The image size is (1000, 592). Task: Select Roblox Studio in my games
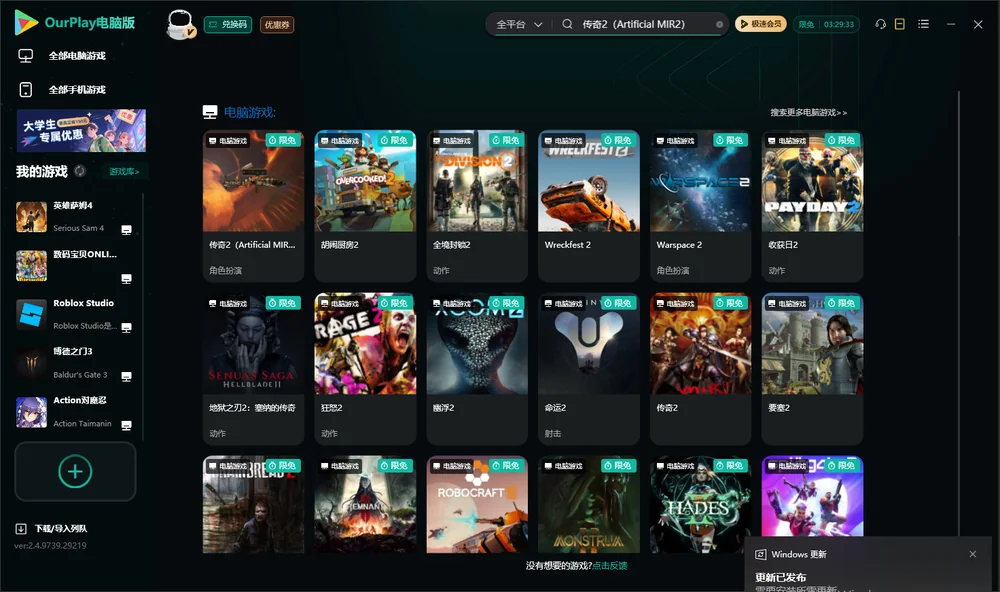(x=75, y=314)
